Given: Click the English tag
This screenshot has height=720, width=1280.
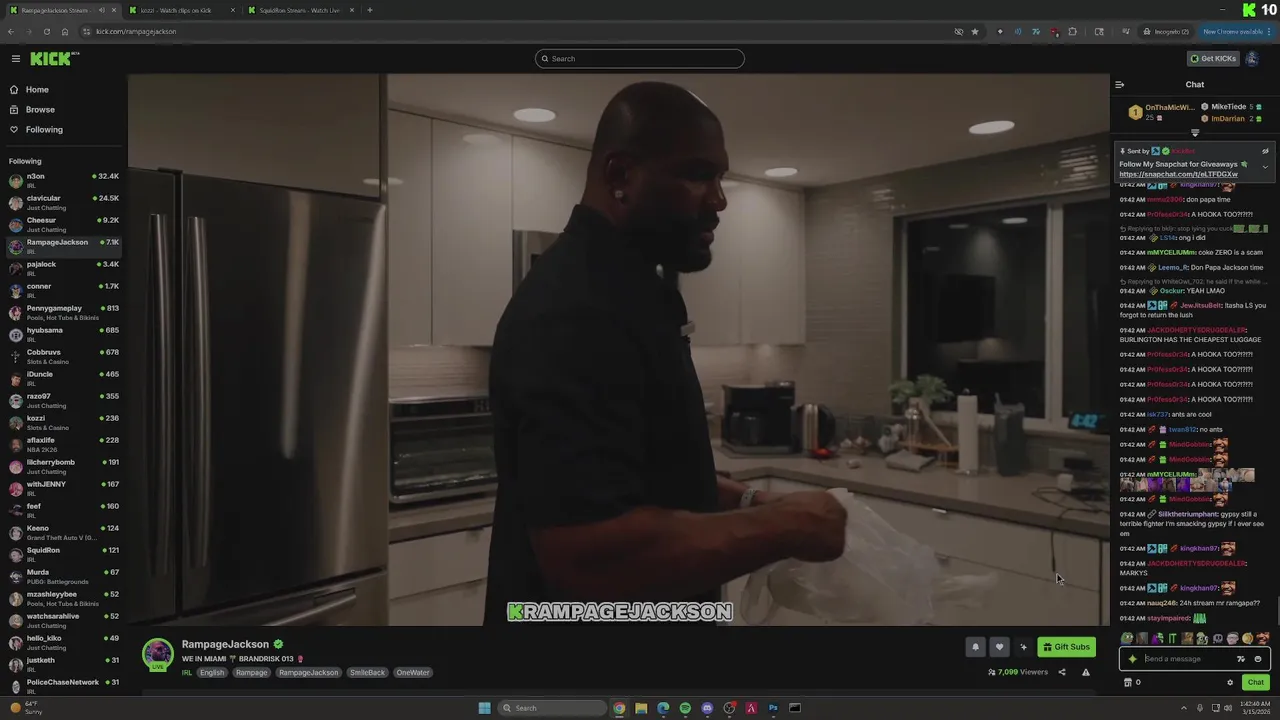Looking at the screenshot, I should [x=212, y=672].
